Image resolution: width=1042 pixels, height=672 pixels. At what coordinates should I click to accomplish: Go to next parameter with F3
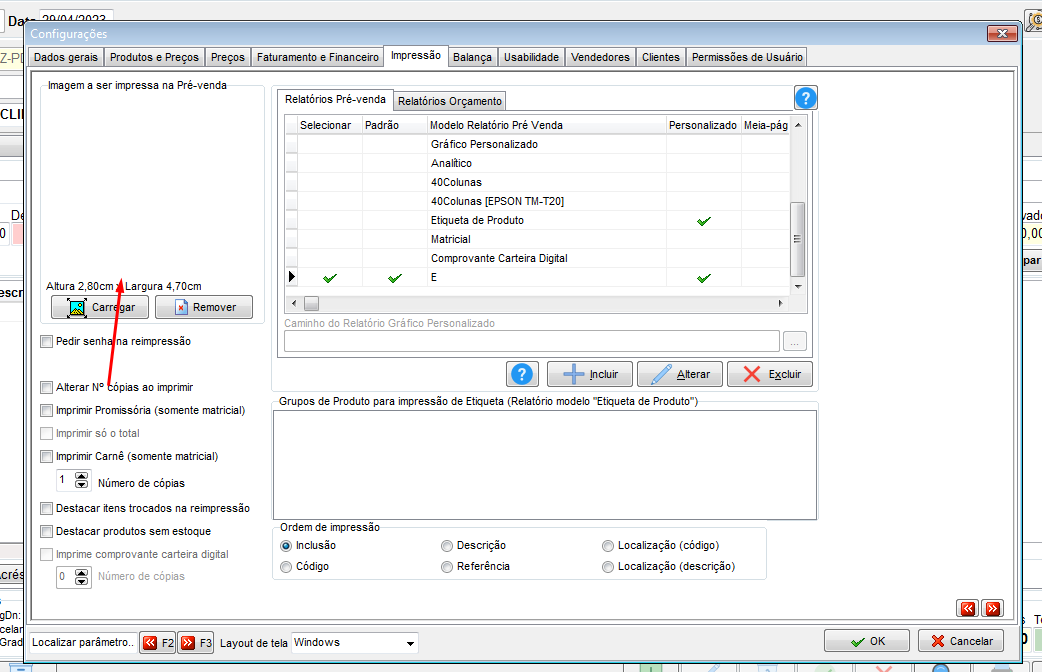point(196,643)
